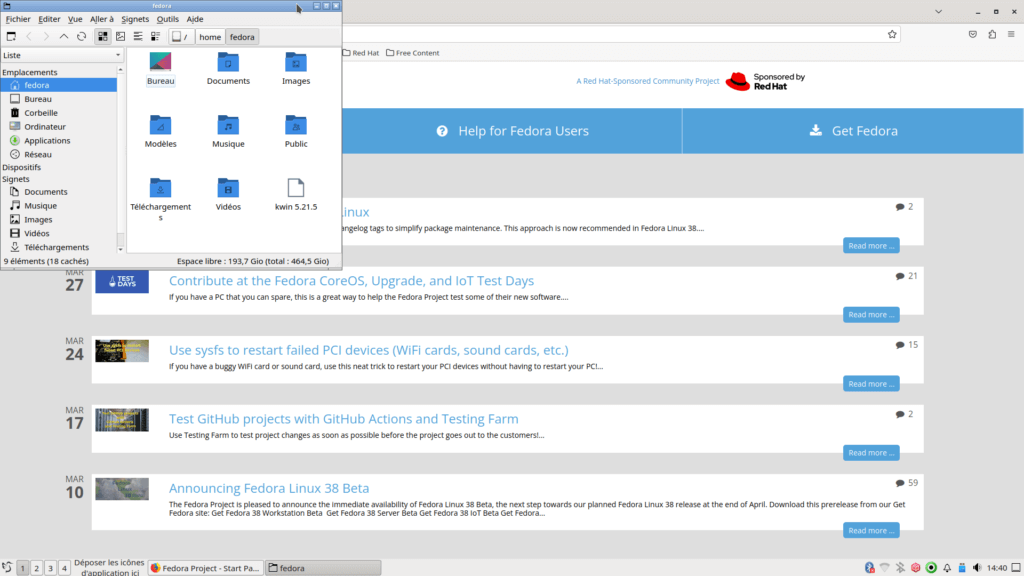Click the Get Fedora button

(853, 131)
